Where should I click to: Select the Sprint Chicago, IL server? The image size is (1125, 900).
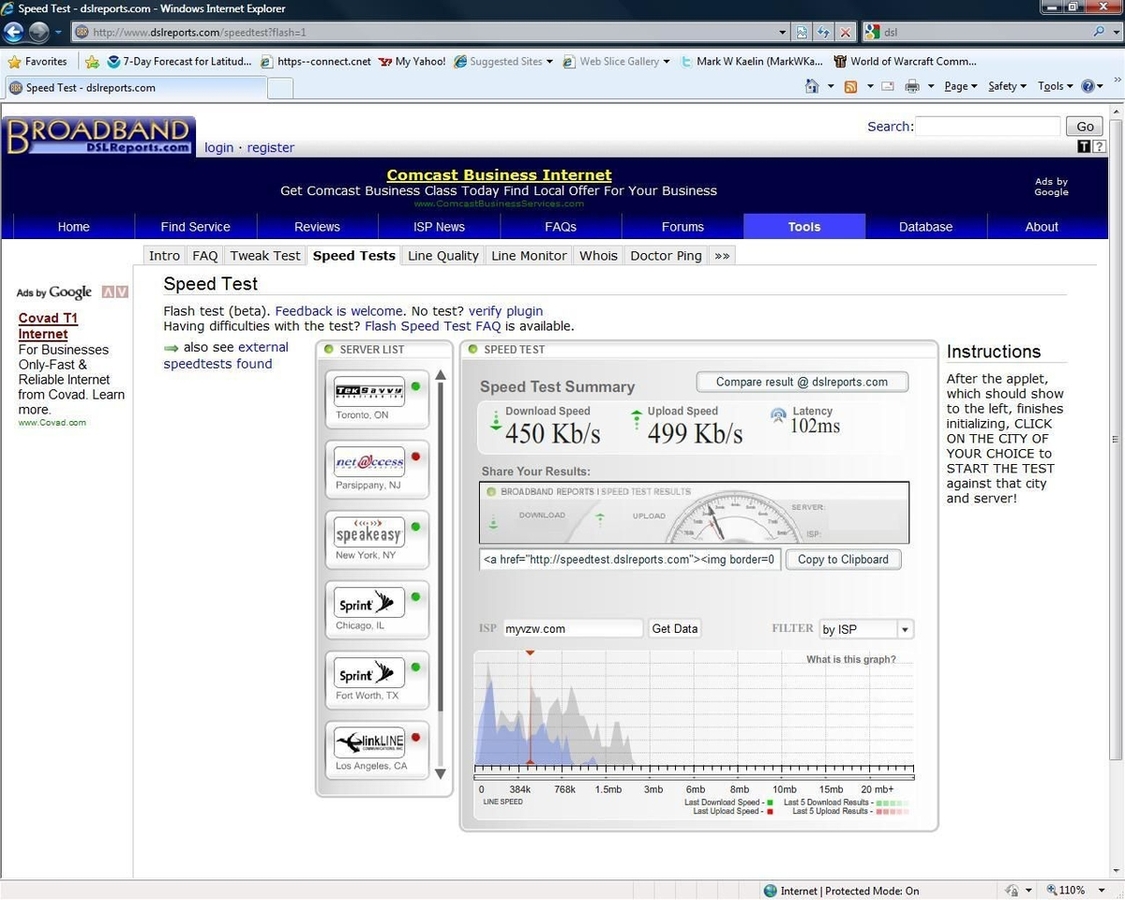click(x=377, y=610)
